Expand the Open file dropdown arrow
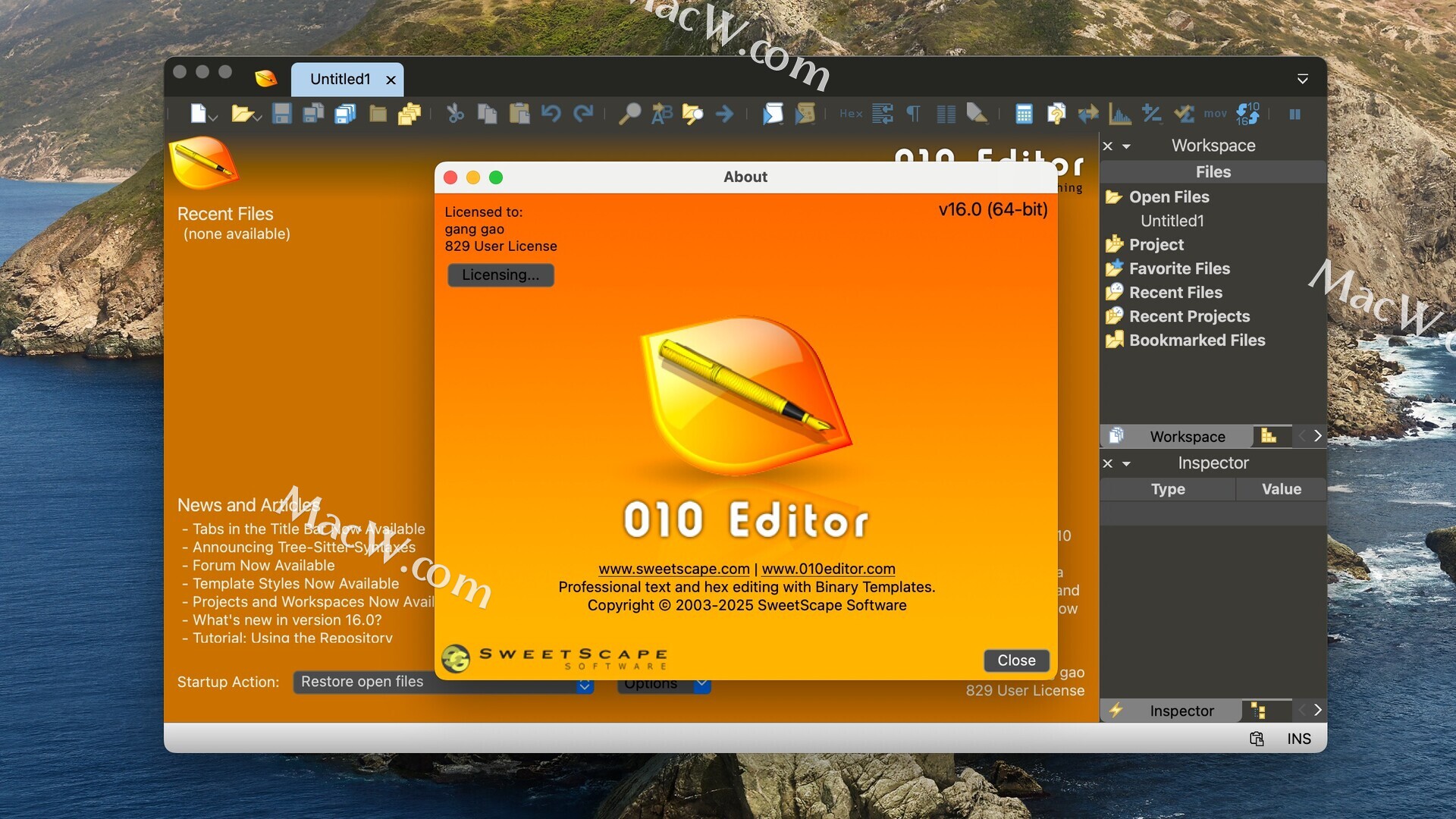Viewport: 1456px width, 819px height. point(258,118)
